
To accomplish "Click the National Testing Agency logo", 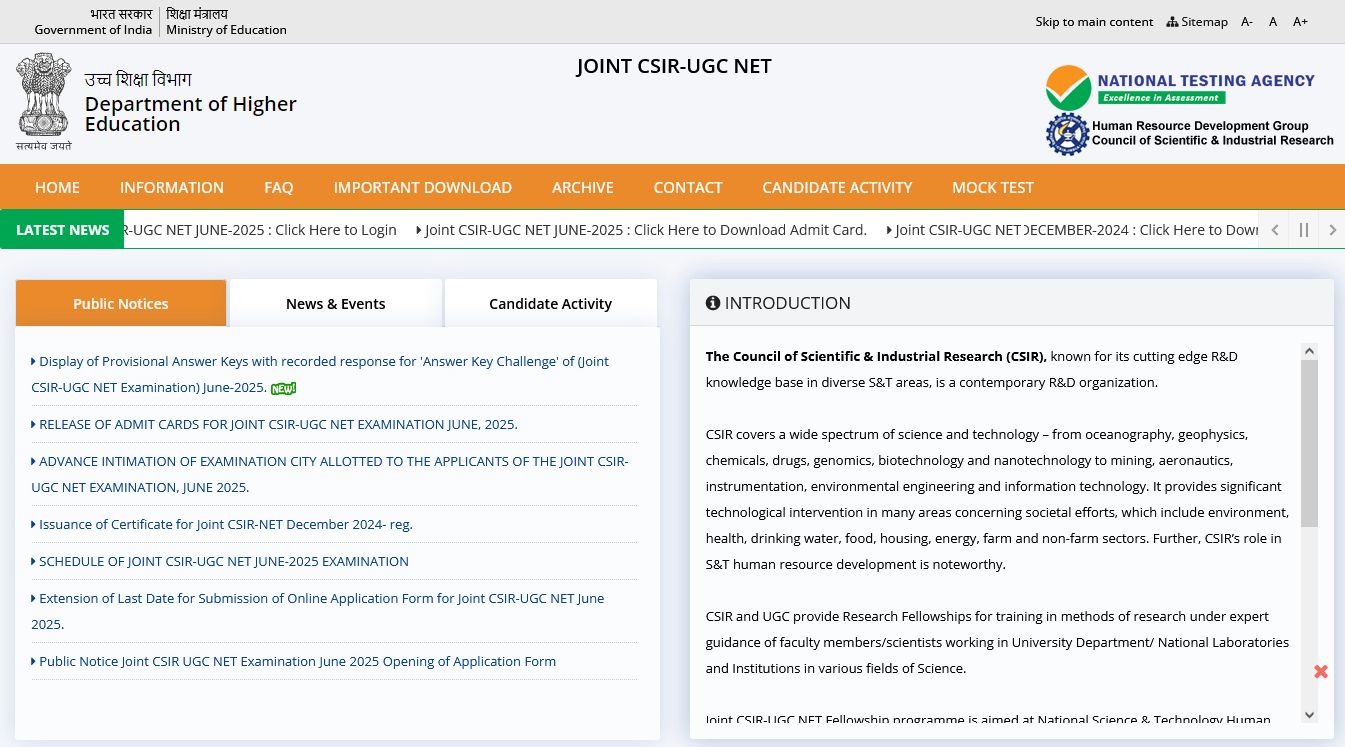I will click(x=1180, y=87).
